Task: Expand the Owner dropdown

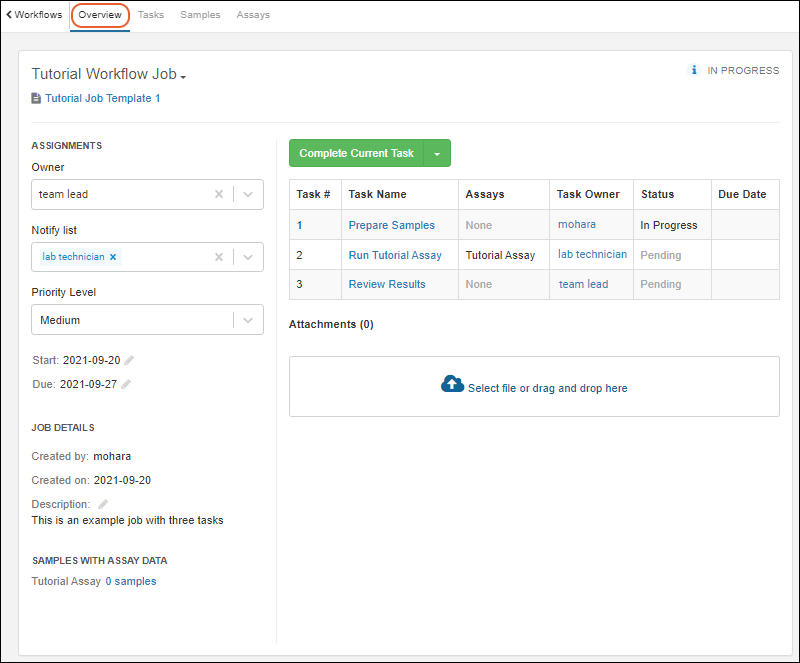Action: click(x=248, y=194)
